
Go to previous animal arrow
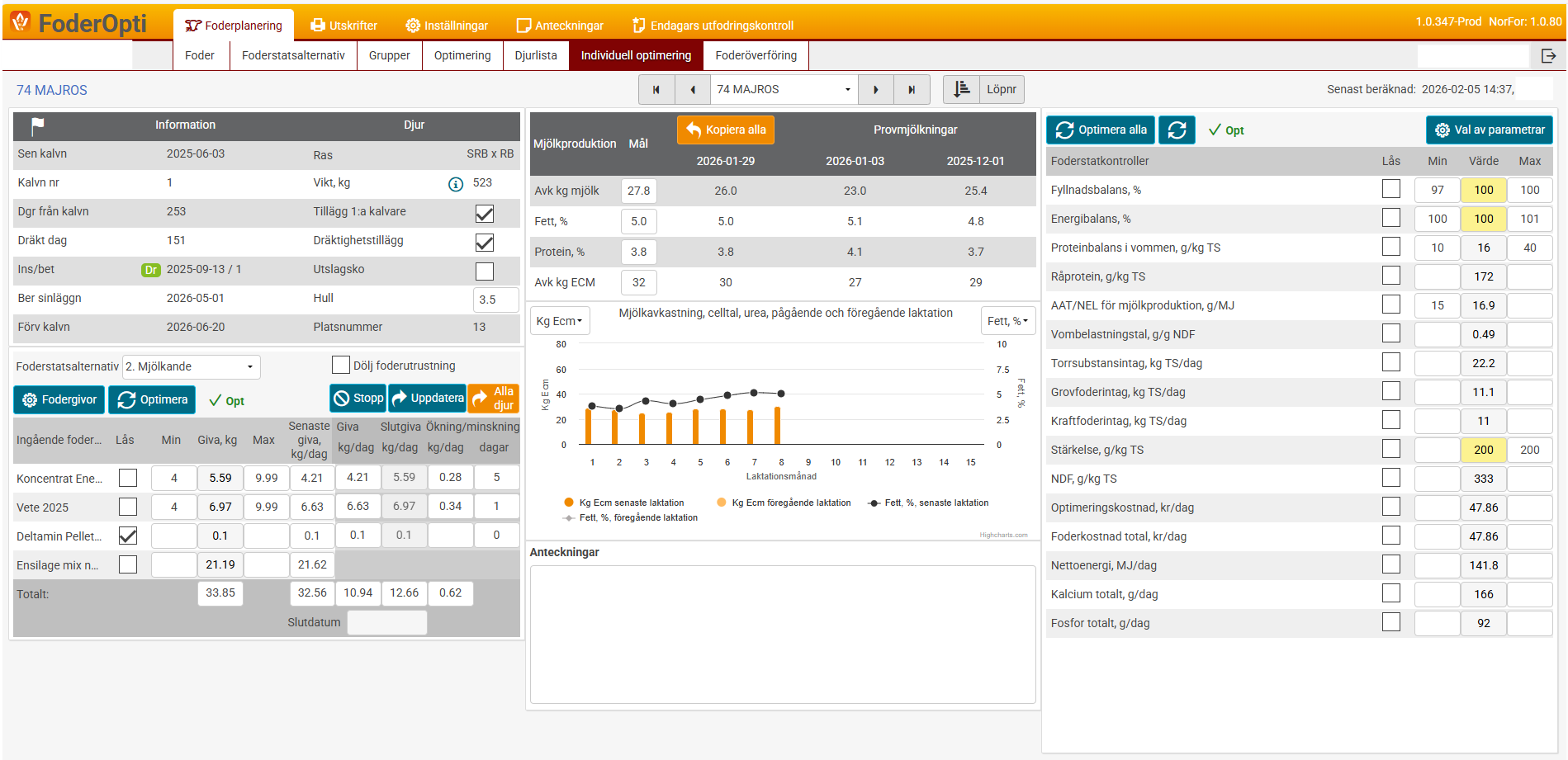tap(693, 90)
